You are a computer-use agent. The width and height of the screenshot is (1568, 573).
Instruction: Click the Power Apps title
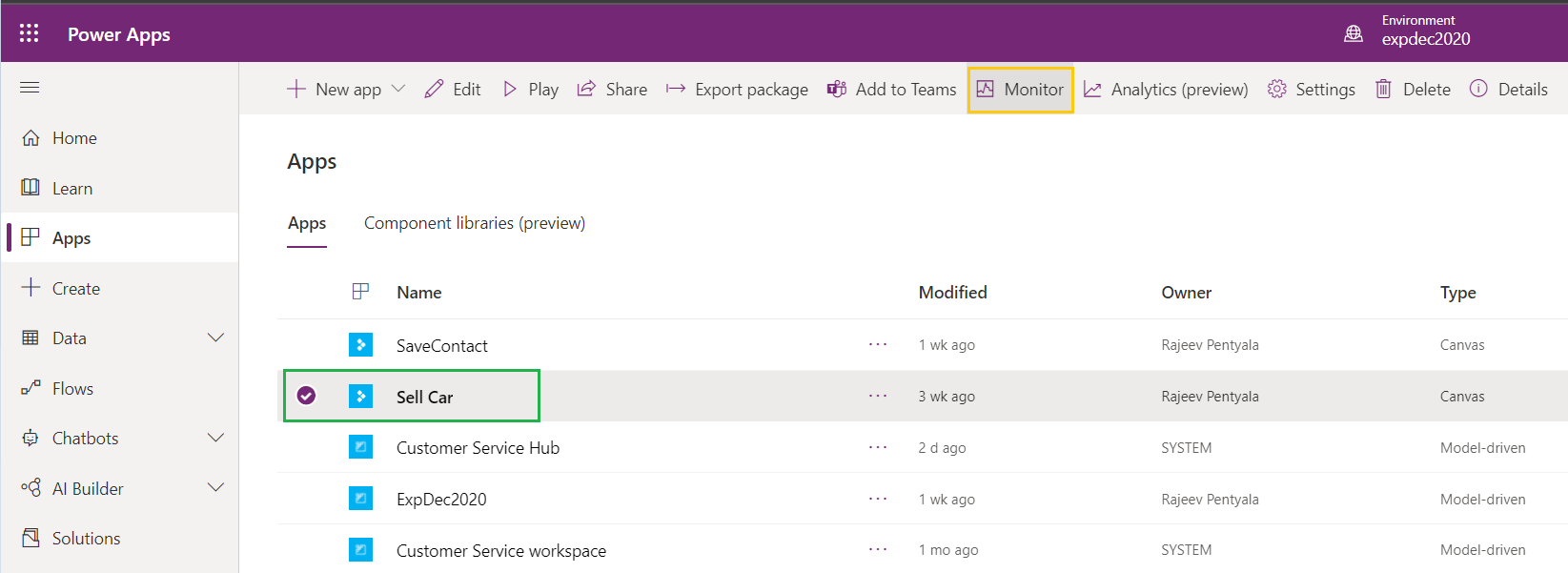click(x=119, y=34)
